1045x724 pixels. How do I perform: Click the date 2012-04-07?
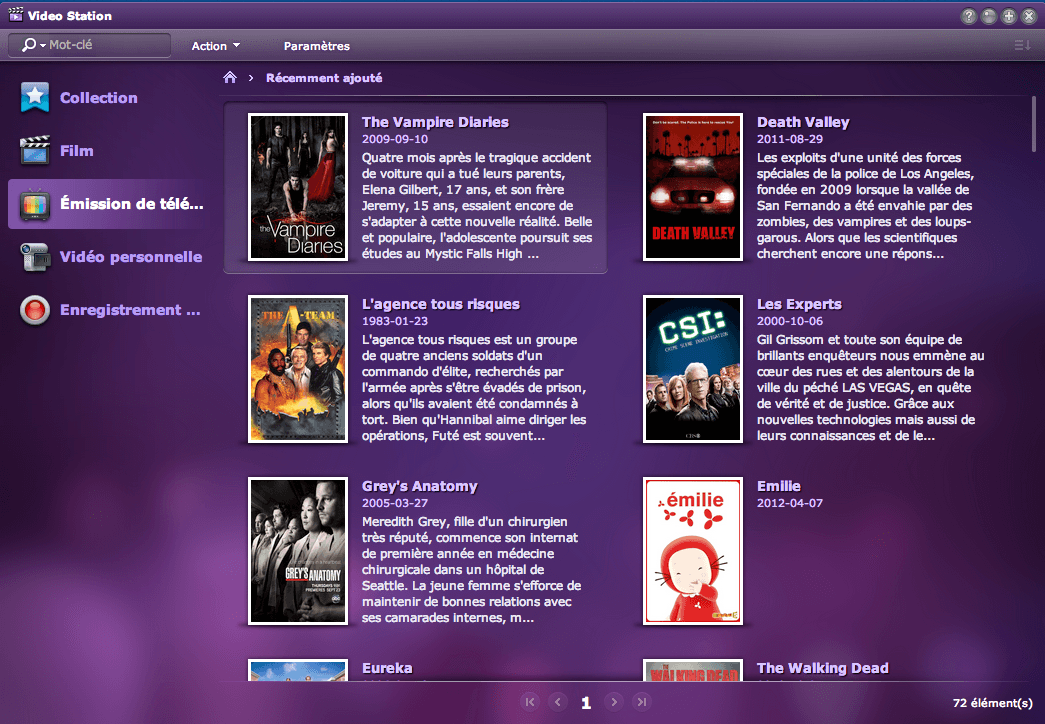click(790, 503)
